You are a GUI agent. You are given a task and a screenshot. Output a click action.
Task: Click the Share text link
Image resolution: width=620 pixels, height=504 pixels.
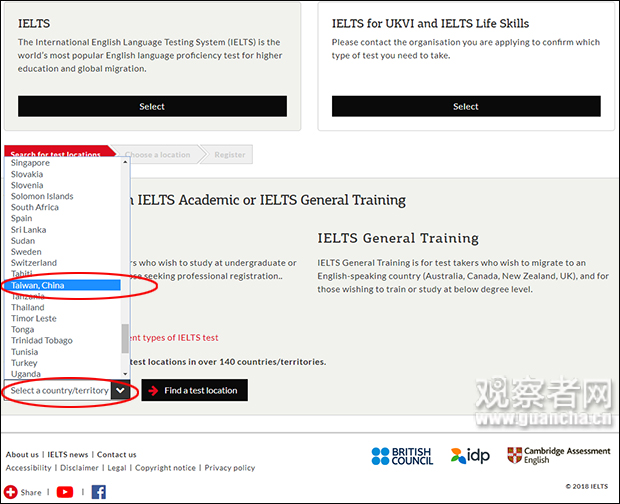(31, 492)
